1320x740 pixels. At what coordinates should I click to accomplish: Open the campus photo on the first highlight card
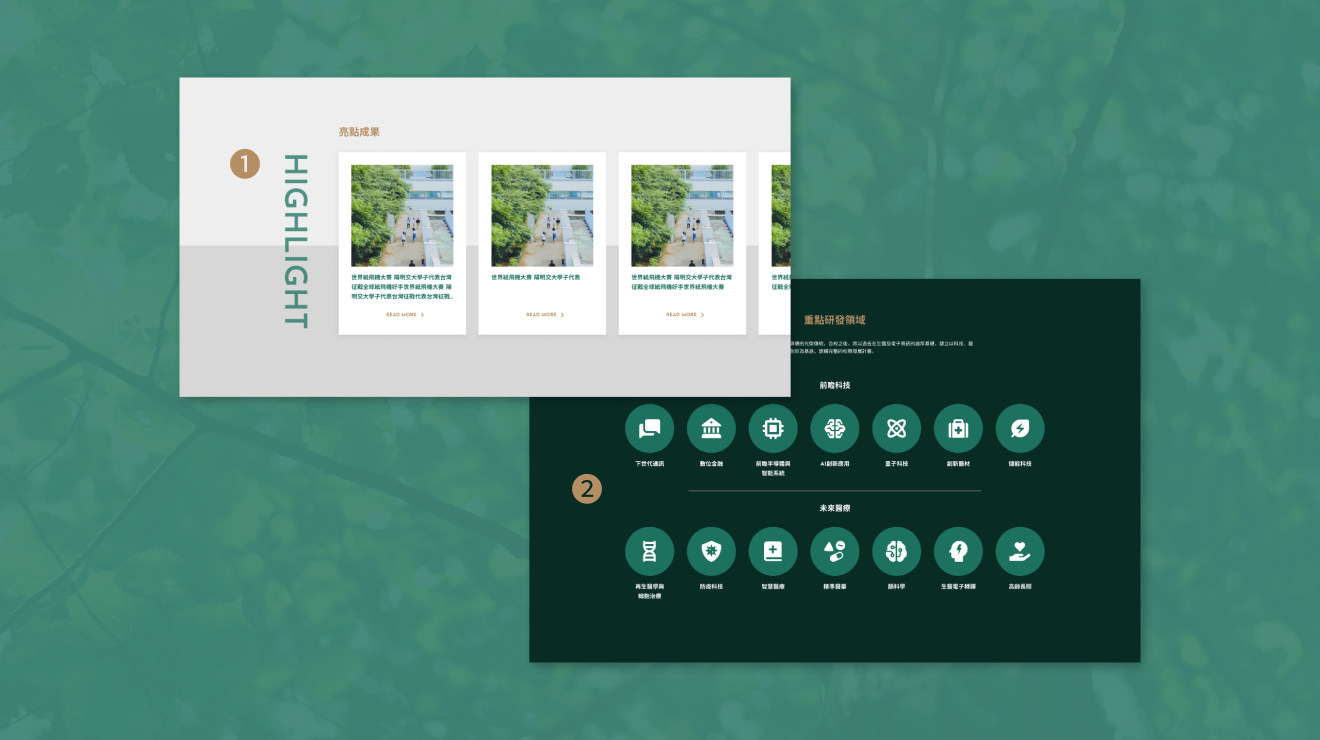(402, 216)
